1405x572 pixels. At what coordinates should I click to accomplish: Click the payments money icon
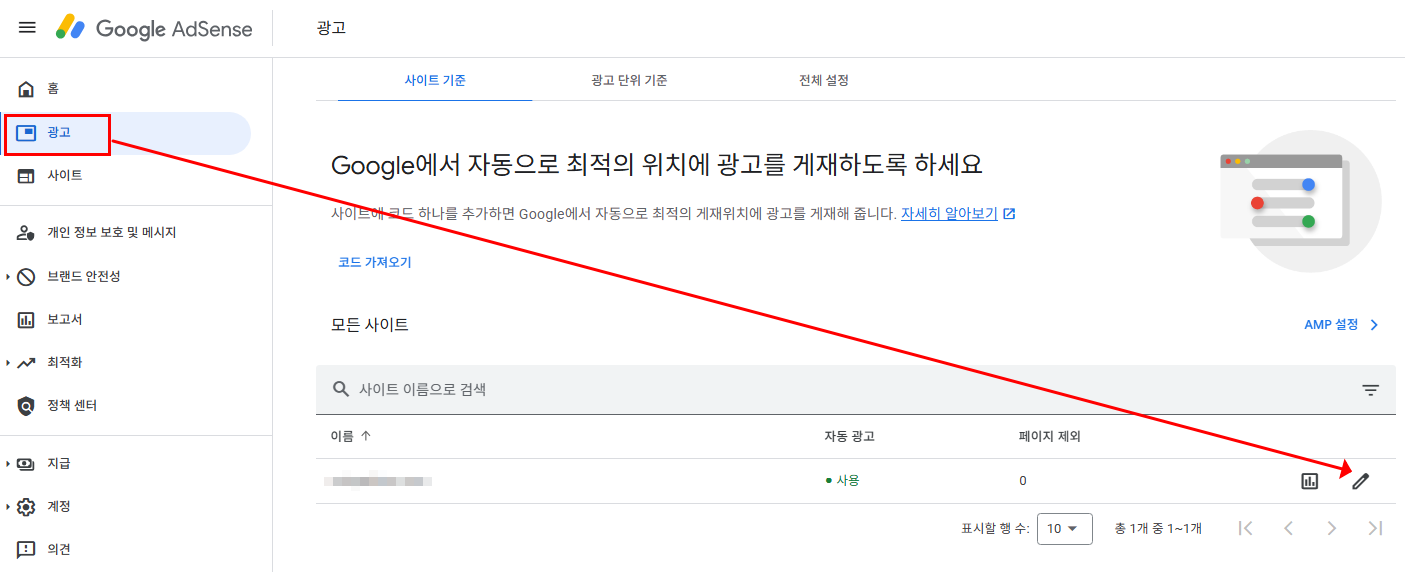27,464
